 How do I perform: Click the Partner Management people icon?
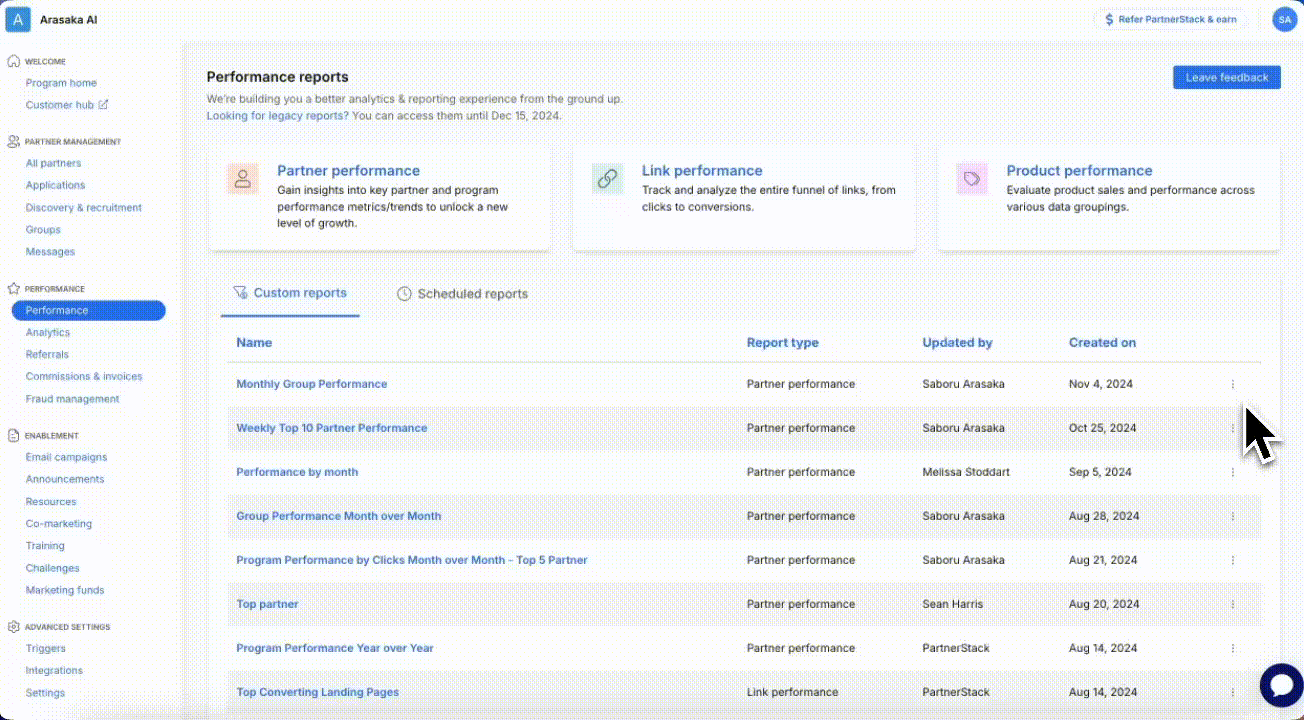tap(14, 142)
